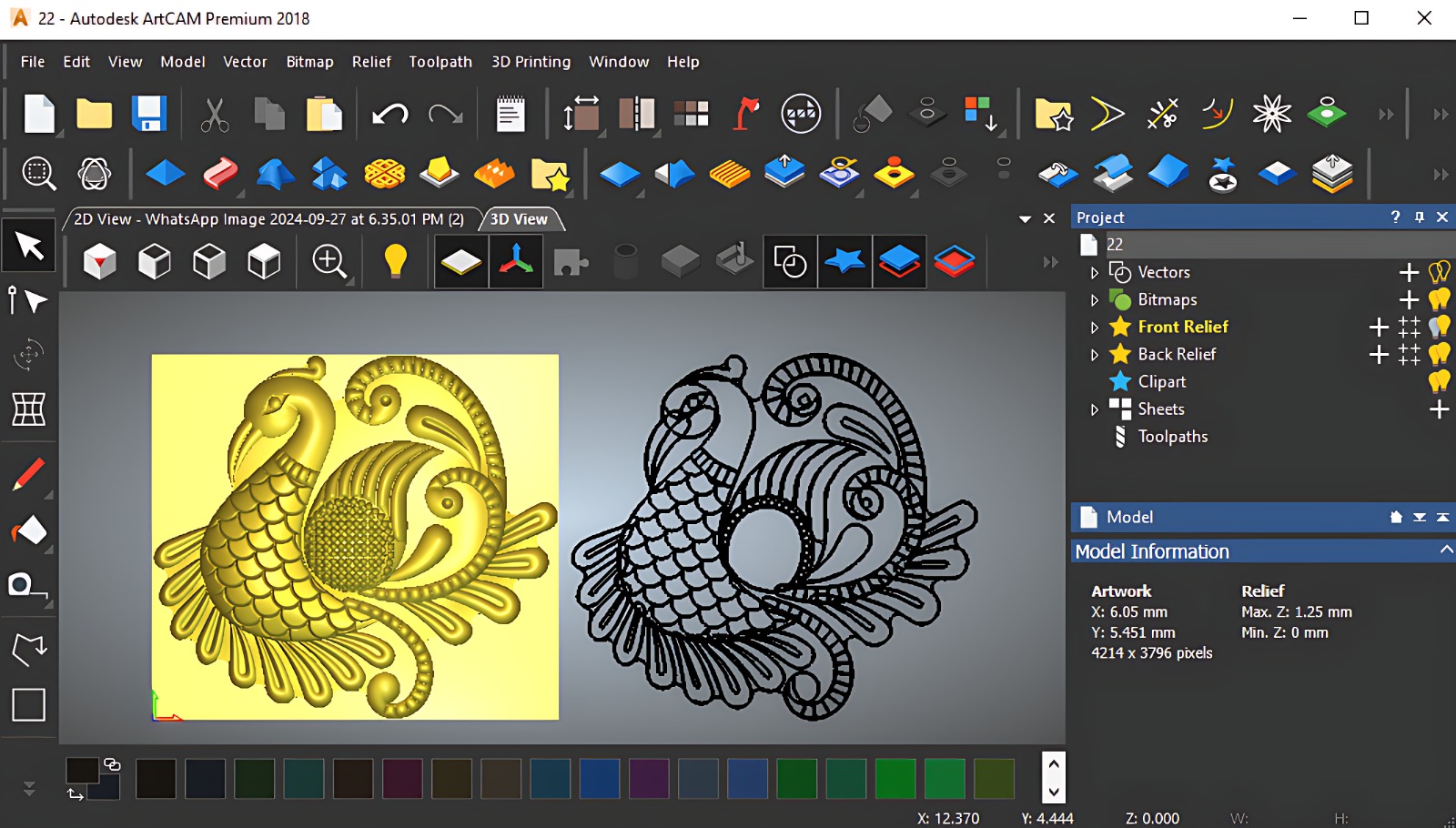
Task: Select the blue color swatch
Action: [x=600, y=779]
